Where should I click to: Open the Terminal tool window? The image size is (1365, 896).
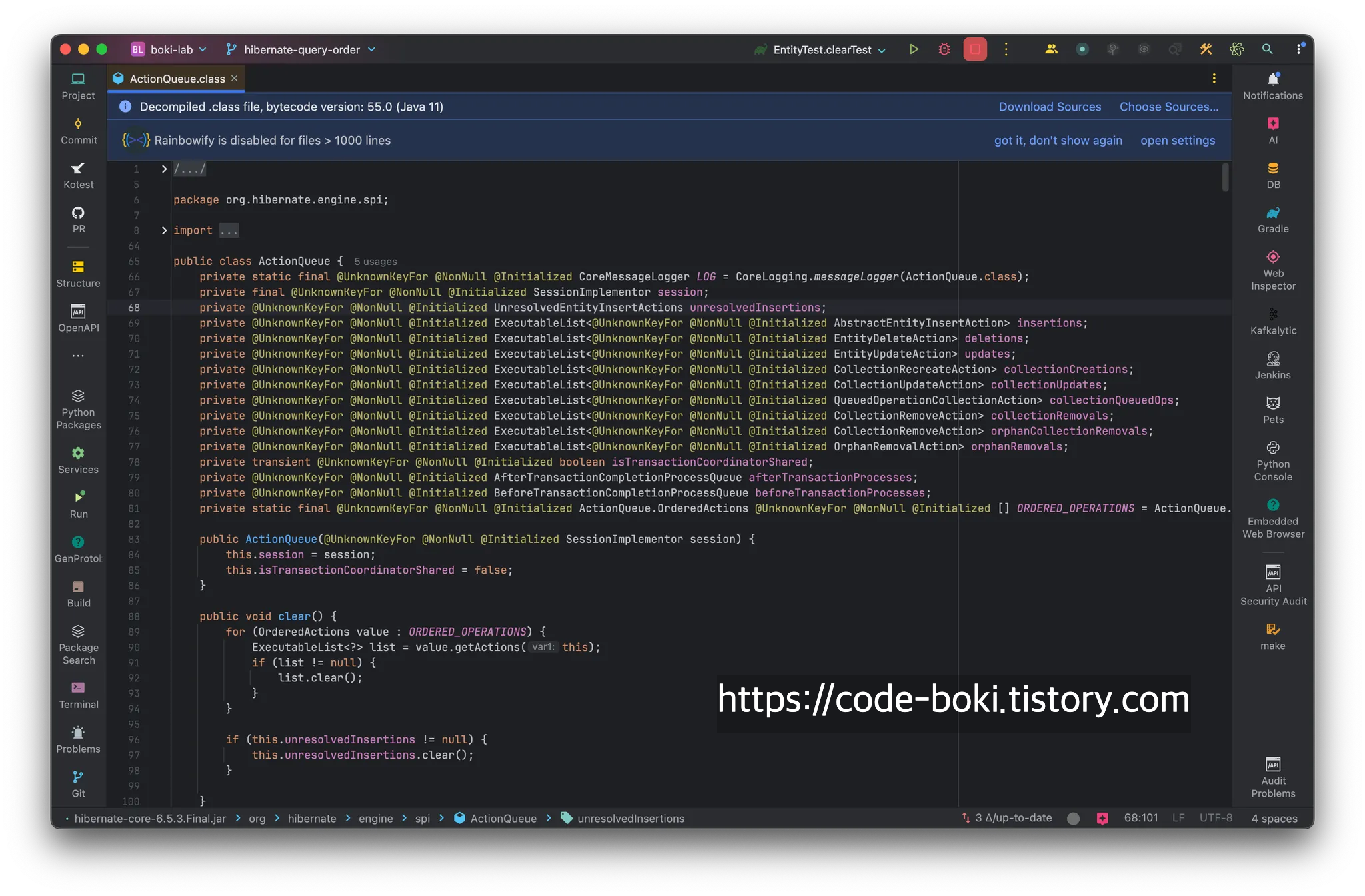pos(78,695)
